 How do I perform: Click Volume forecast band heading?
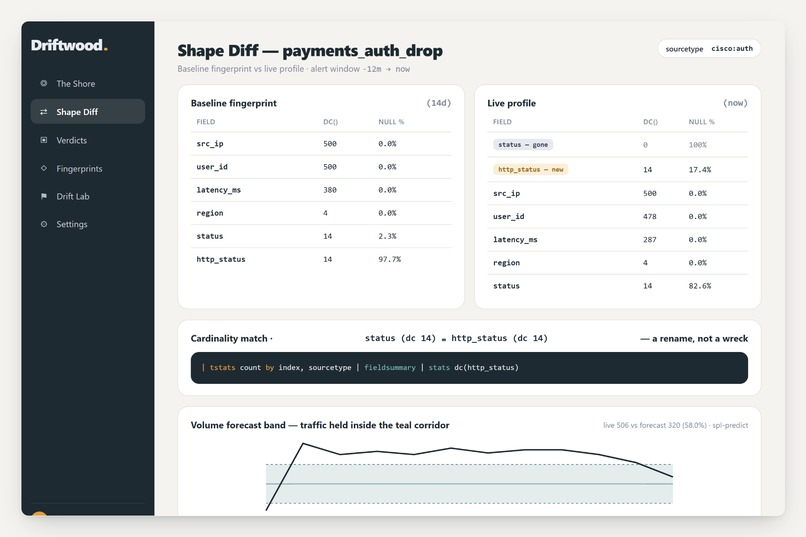320,425
